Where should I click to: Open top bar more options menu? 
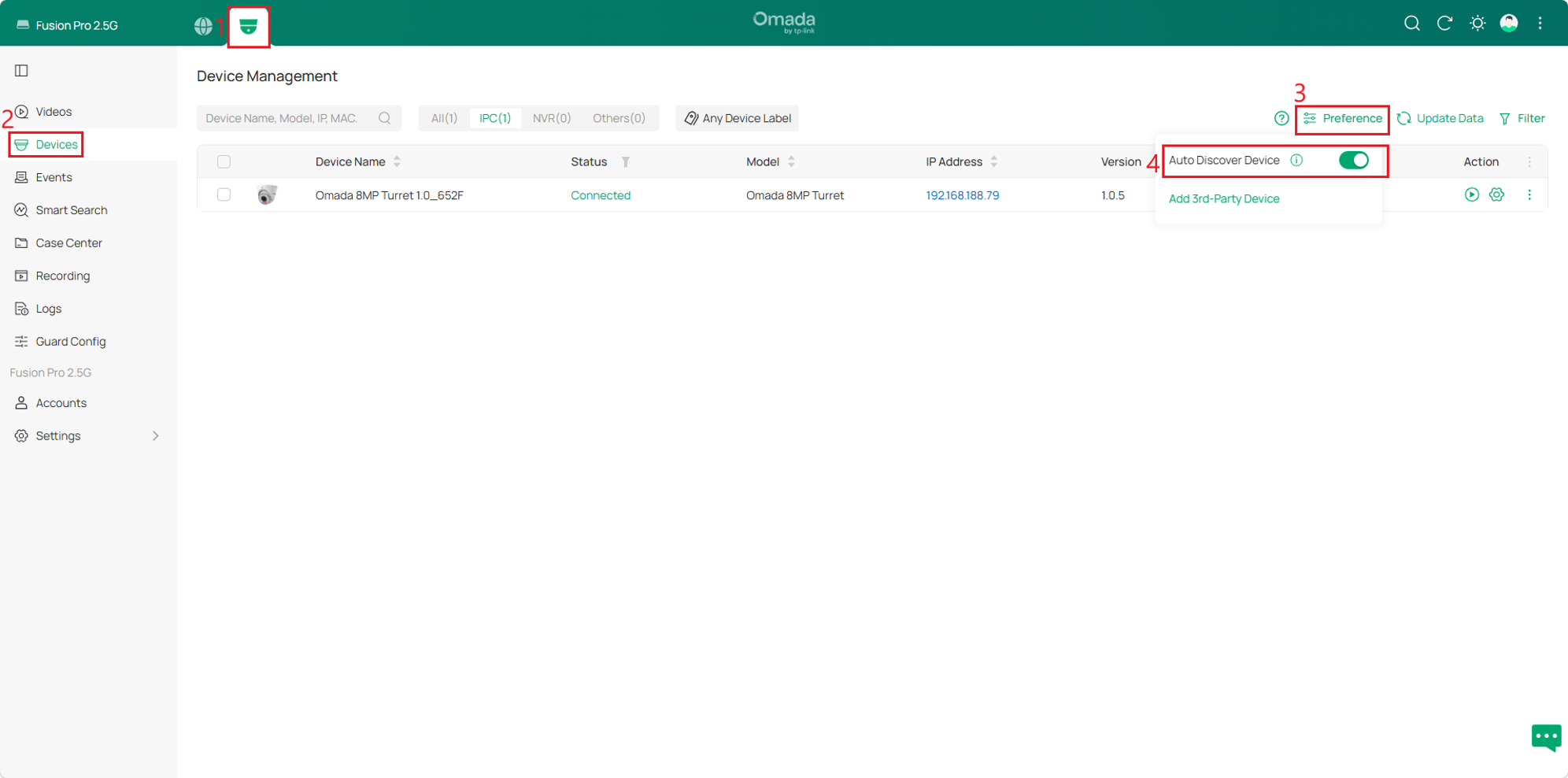[1540, 24]
